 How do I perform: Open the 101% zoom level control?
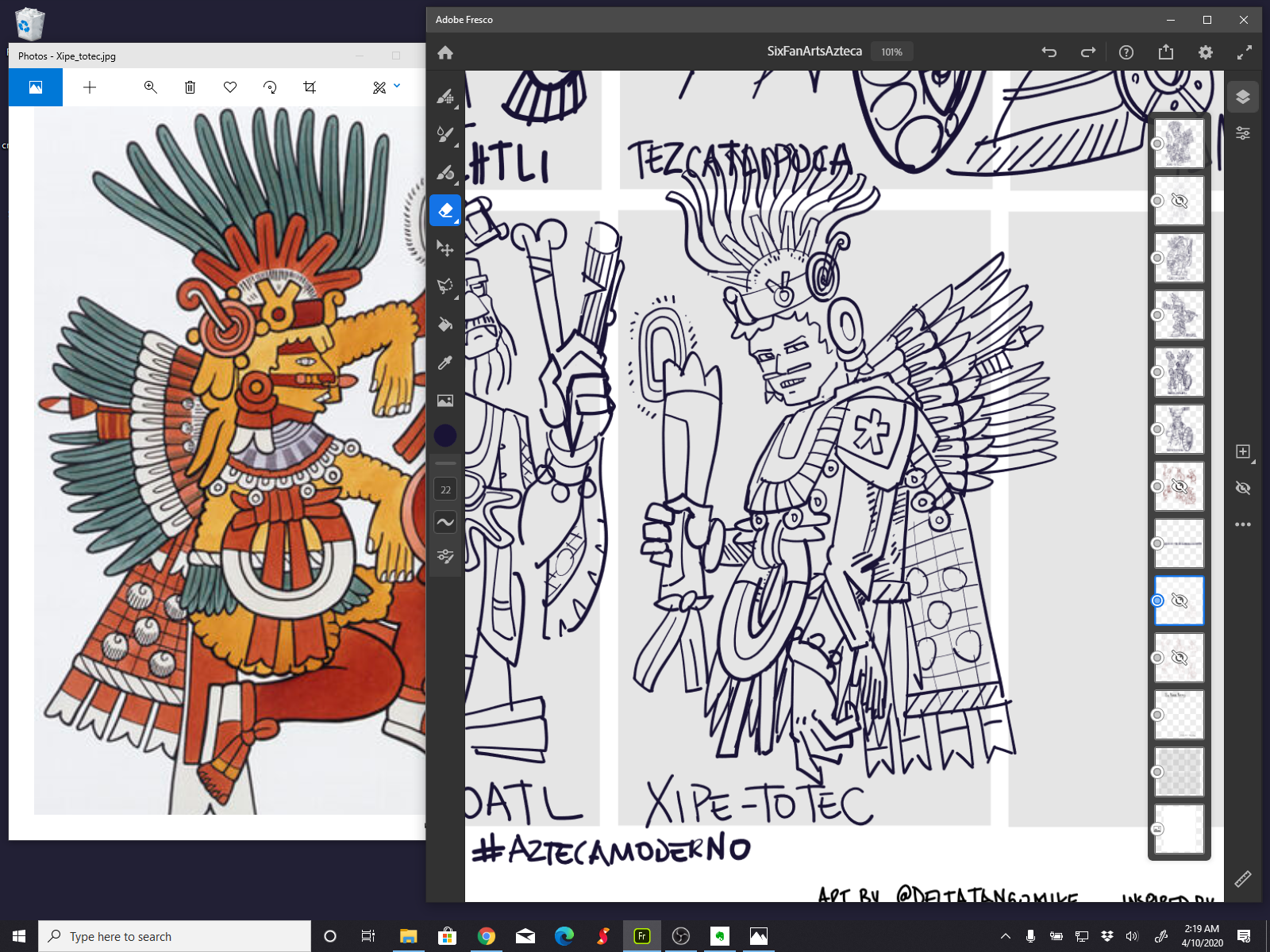tap(891, 52)
